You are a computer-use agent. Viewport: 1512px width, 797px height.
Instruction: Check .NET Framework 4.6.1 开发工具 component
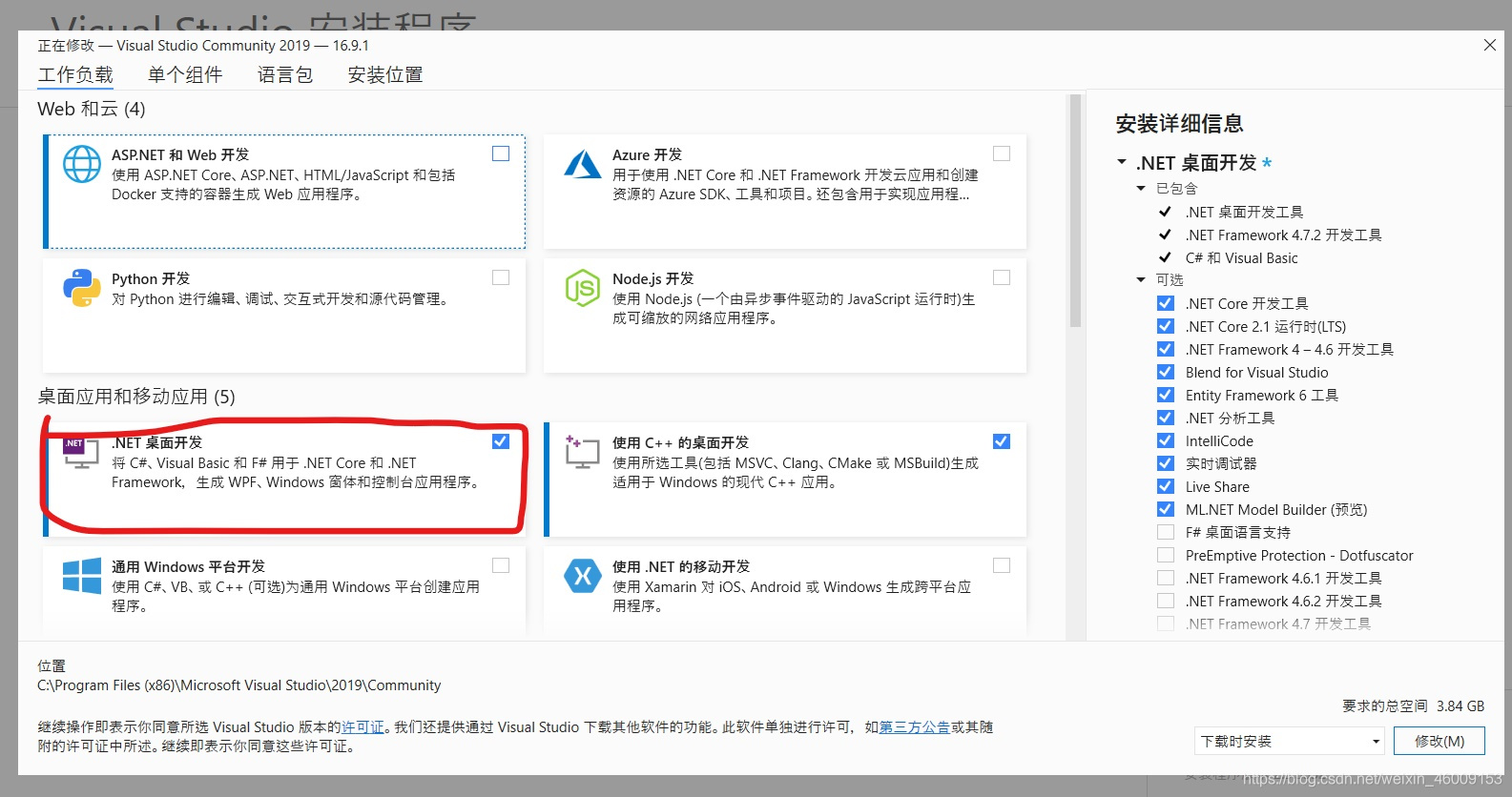coord(1166,578)
